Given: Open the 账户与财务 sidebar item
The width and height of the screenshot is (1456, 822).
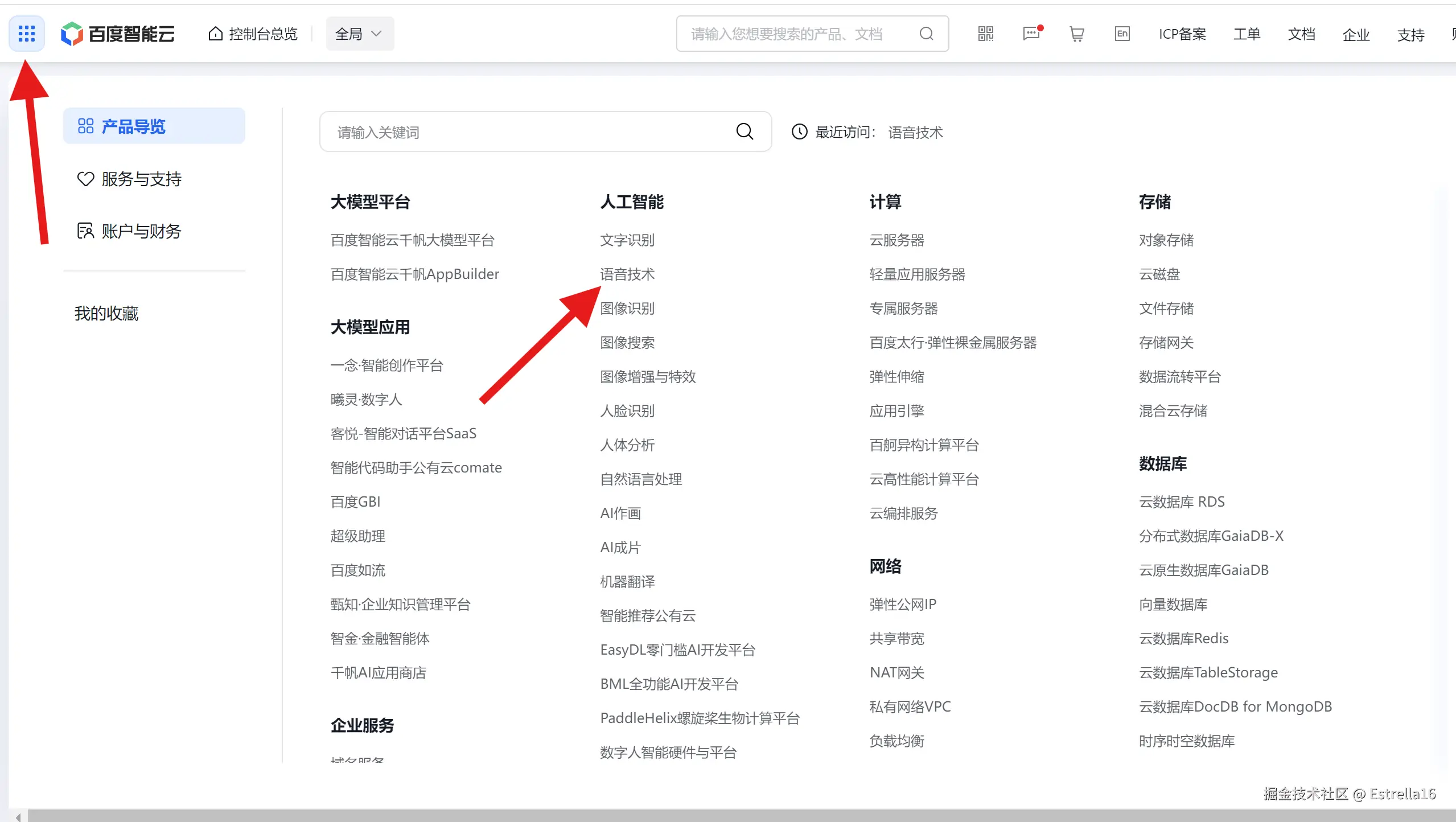Looking at the screenshot, I should pos(141,231).
